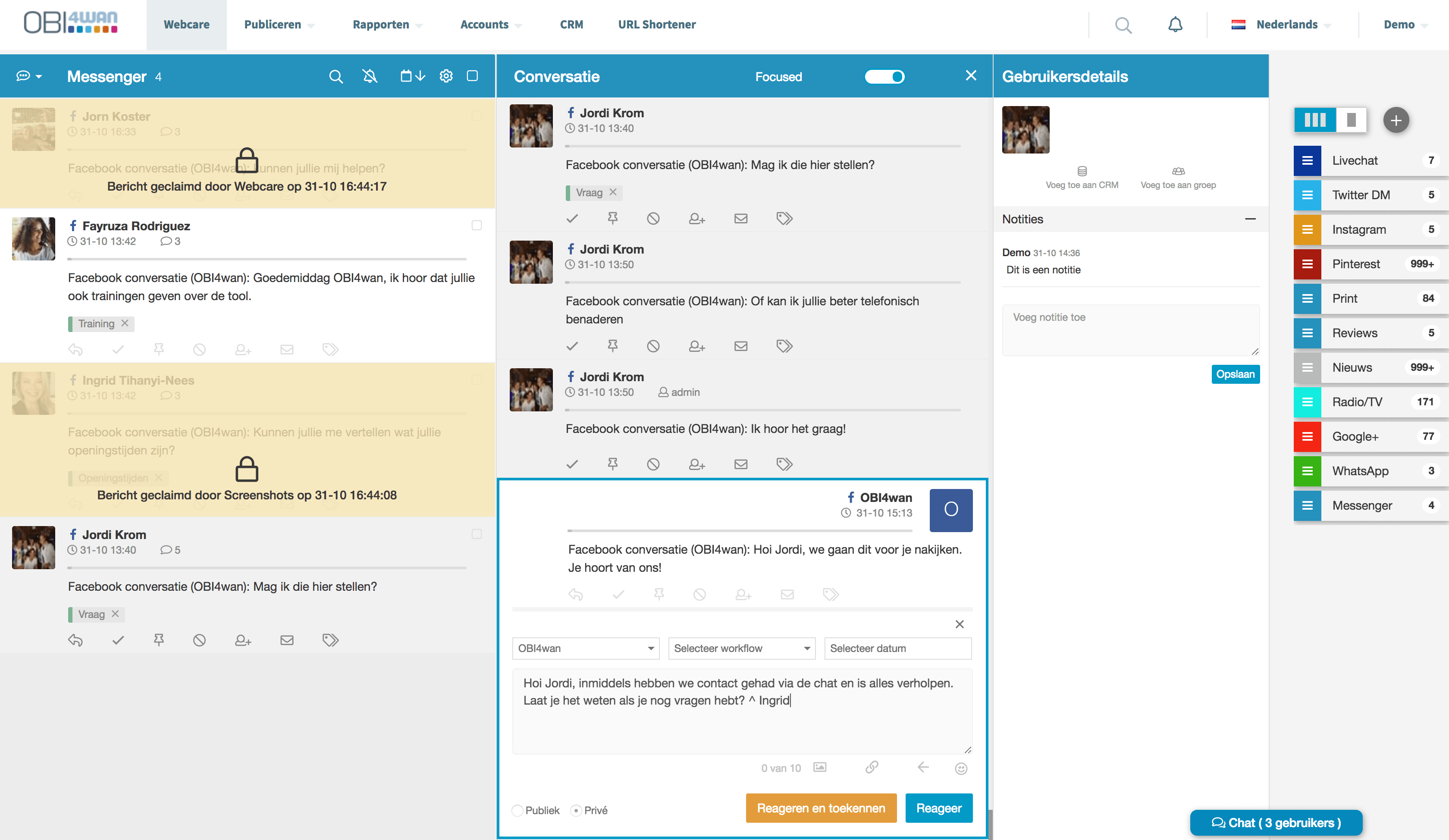Check the checkbox on Fayruza Rodriguez's message

click(477, 226)
